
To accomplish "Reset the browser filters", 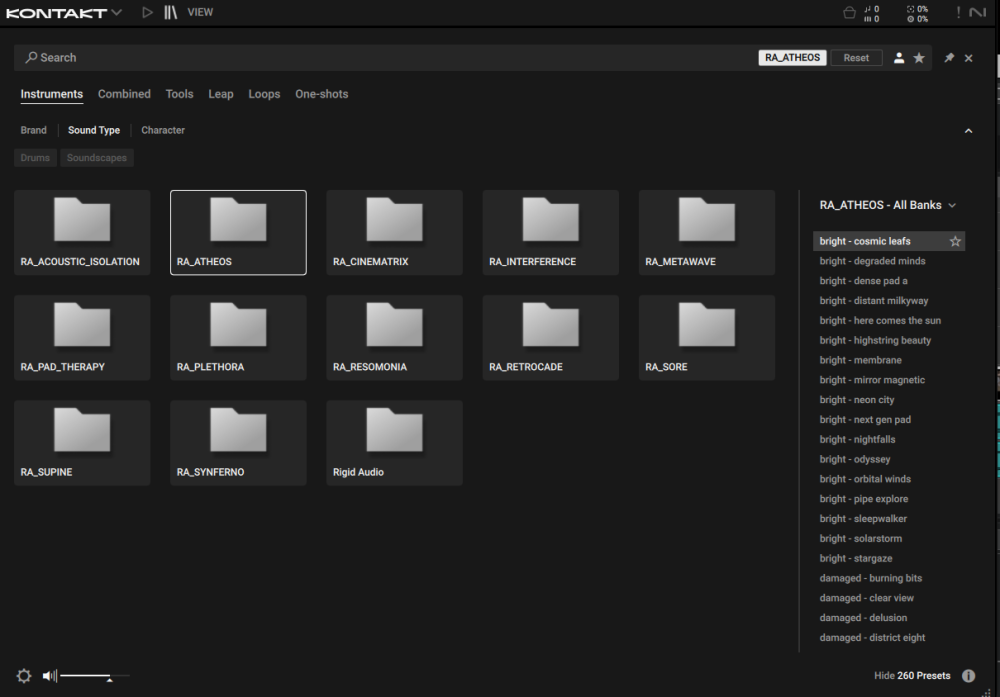I will pyautogui.click(x=856, y=57).
